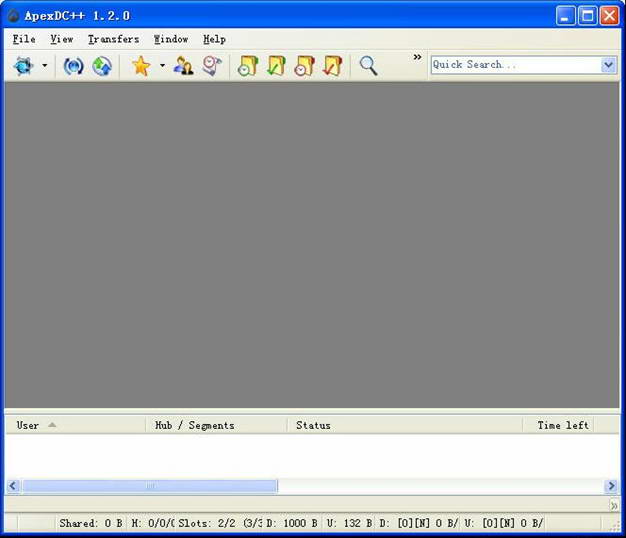Screen dimensions: 626x538
Task: Open the Finished Downloads icon
Action: click(276, 66)
